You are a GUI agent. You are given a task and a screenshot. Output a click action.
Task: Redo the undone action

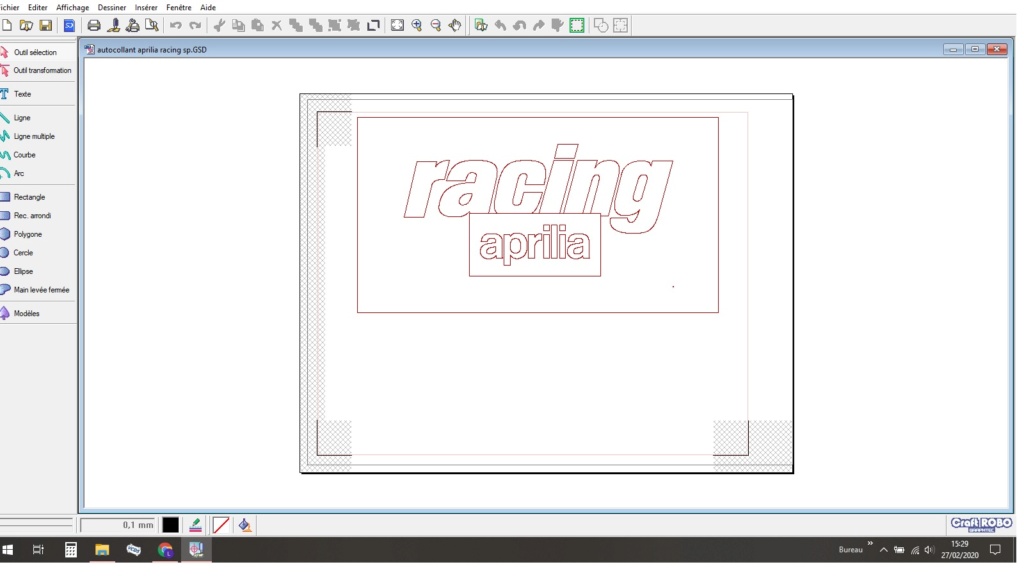coord(195,25)
